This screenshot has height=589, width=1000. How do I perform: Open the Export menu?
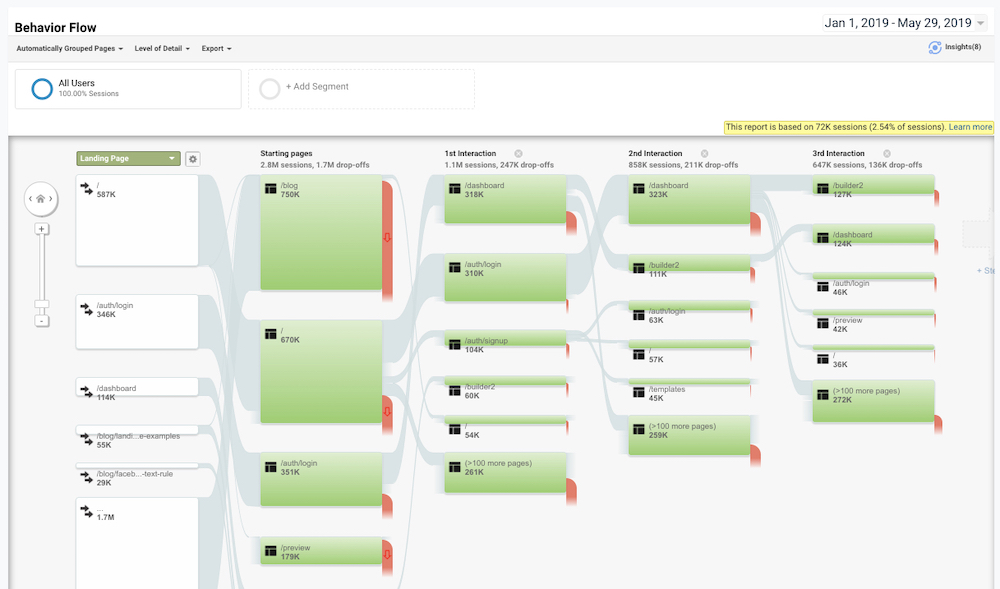[216, 47]
